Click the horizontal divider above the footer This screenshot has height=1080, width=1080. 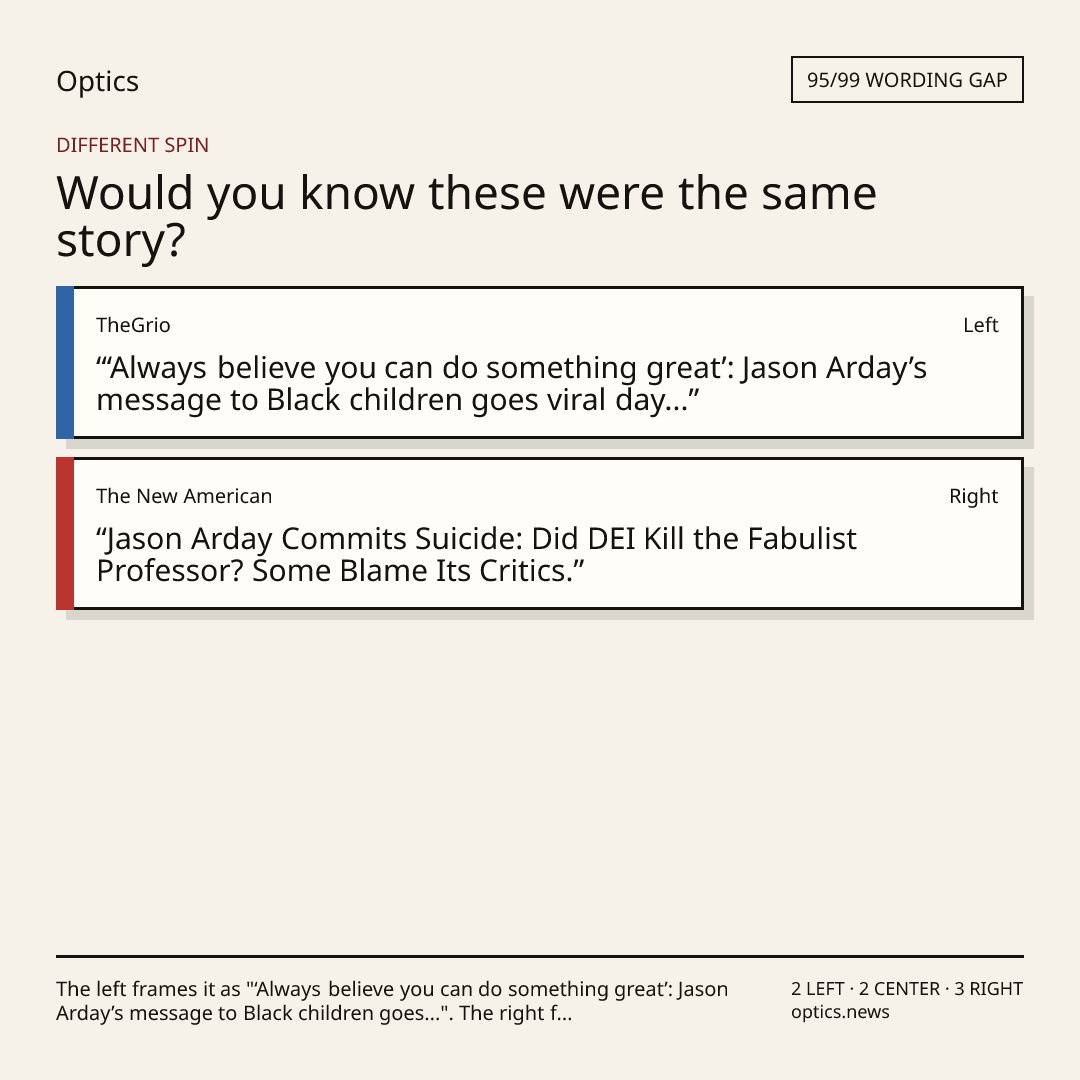(540, 956)
